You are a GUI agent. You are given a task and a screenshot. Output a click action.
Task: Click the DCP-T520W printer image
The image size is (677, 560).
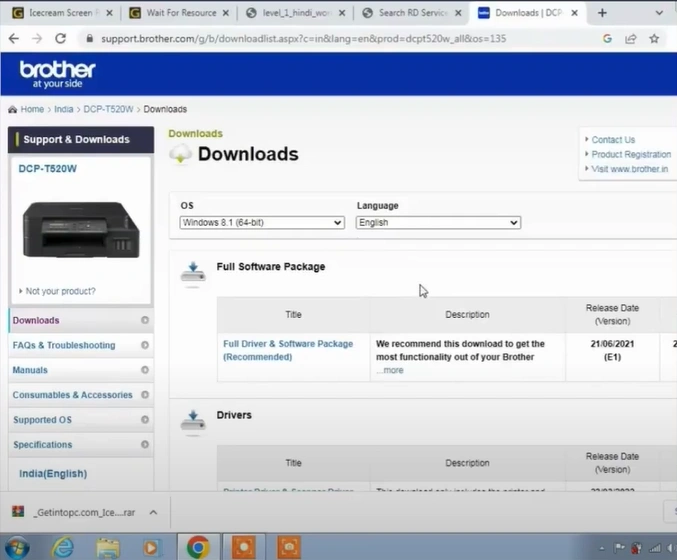pyautogui.click(x=80, y=229)
